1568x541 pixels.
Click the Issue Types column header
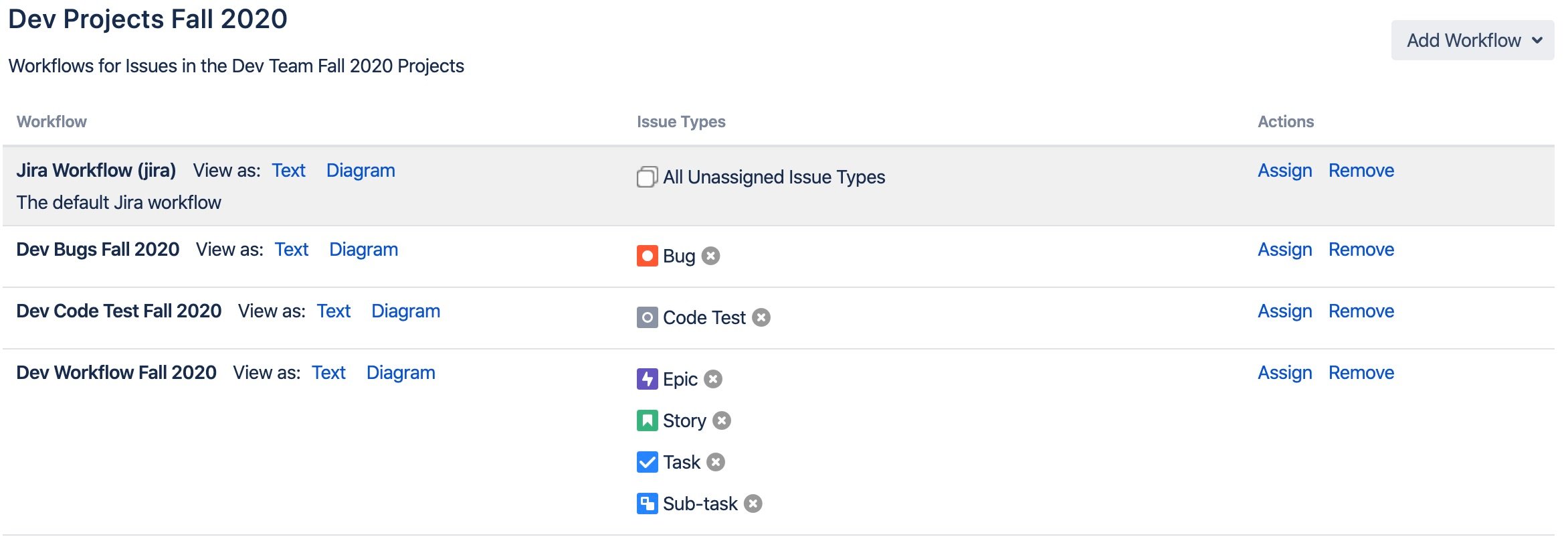coord(681,122)
